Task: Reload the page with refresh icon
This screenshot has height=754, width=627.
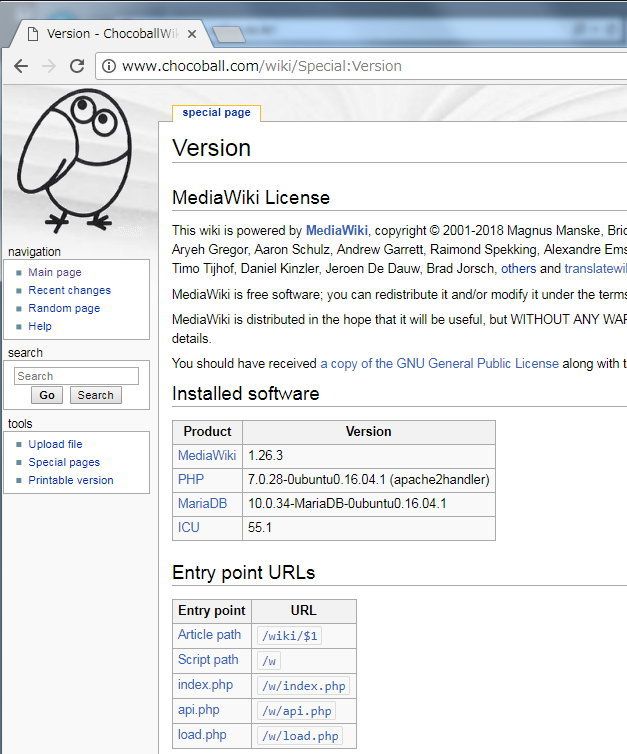Action: pos(77,66)
